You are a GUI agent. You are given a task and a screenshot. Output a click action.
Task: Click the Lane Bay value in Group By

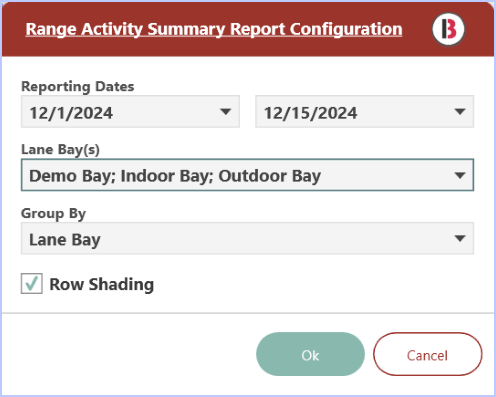65,240
